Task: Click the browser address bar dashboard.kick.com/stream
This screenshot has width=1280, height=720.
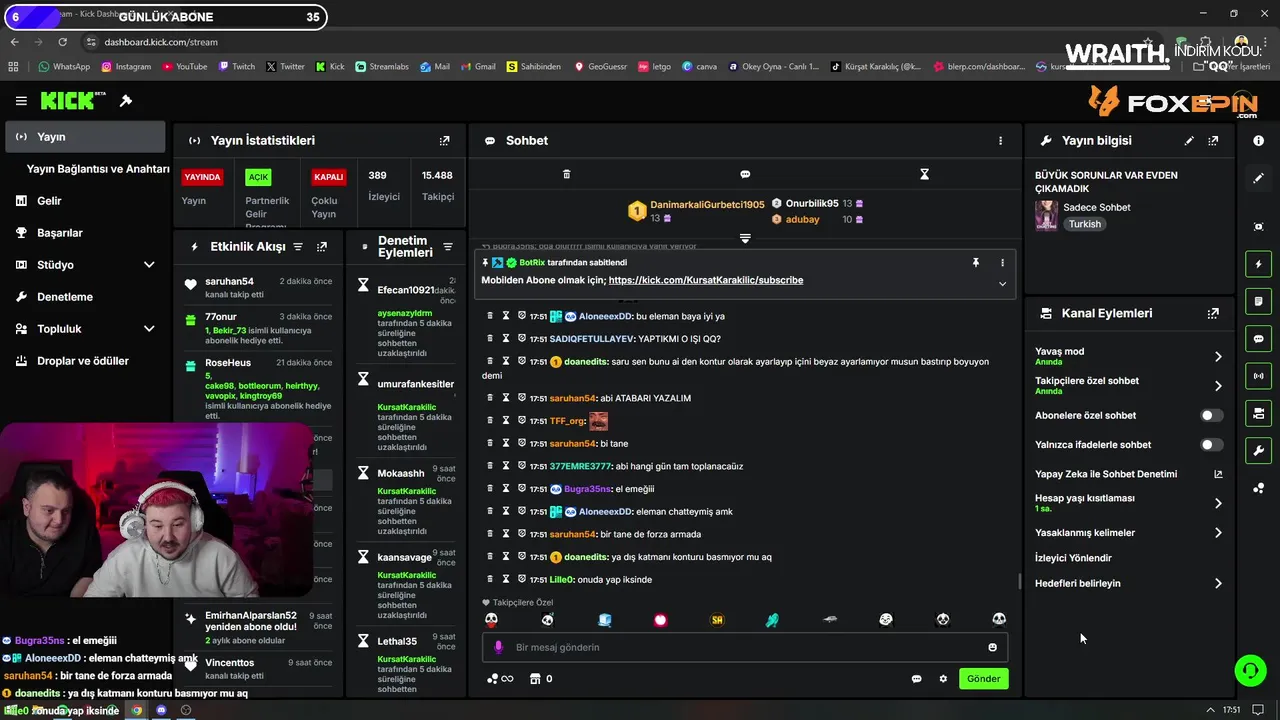Action: pyautogui.click(x=160, y=42)
